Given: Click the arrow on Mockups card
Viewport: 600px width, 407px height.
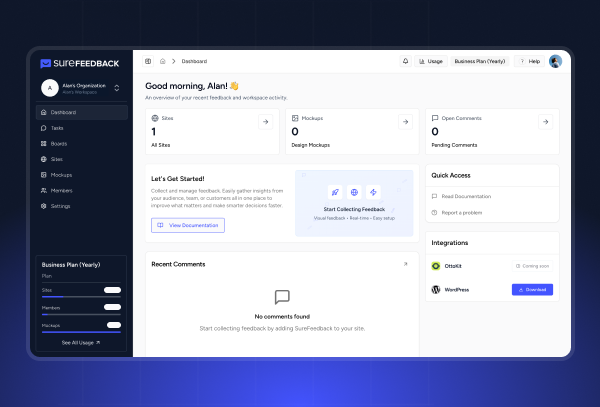Looking at the screenshot, I should click(x=405, y=122).
